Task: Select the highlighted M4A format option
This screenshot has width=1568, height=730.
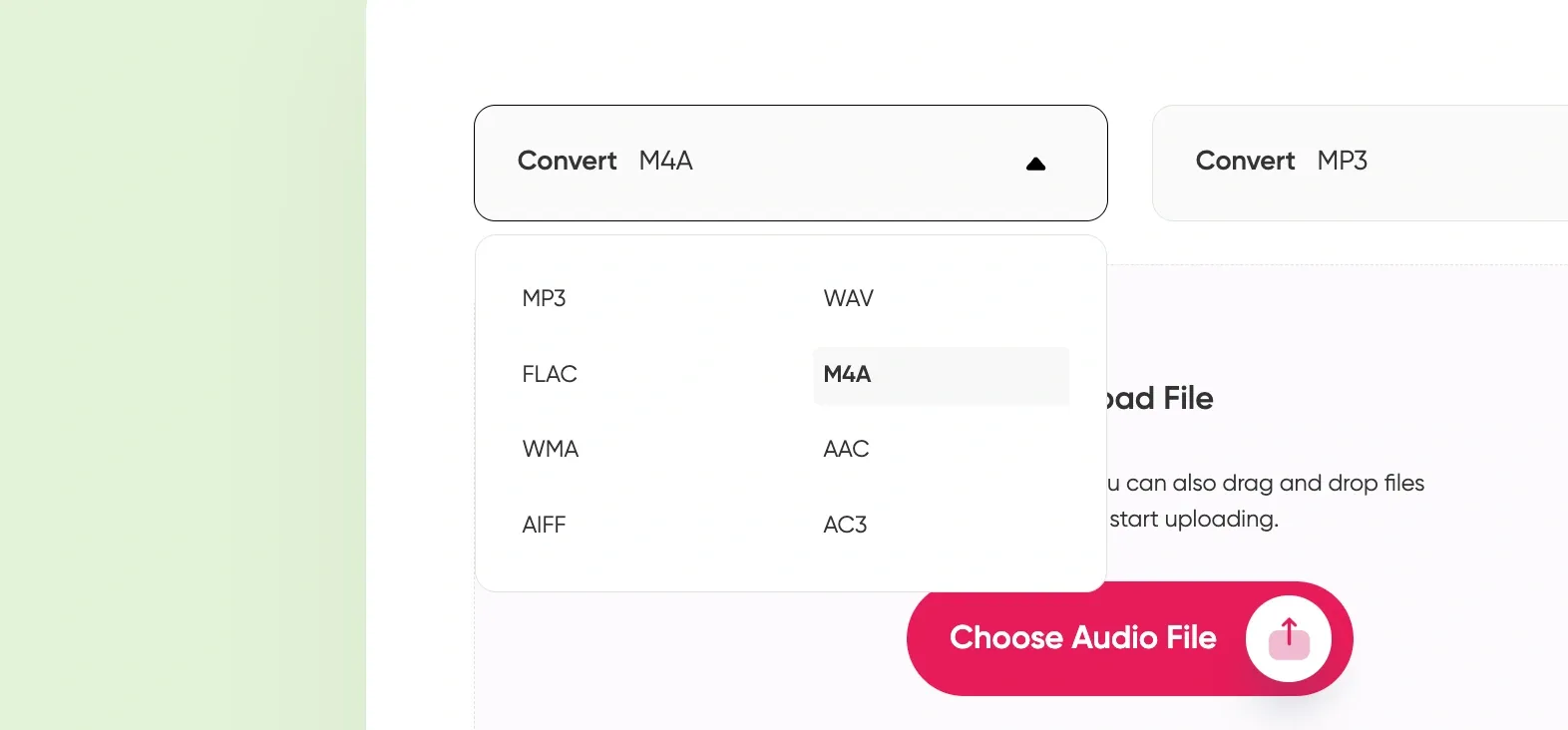Action: pos(847,376)
